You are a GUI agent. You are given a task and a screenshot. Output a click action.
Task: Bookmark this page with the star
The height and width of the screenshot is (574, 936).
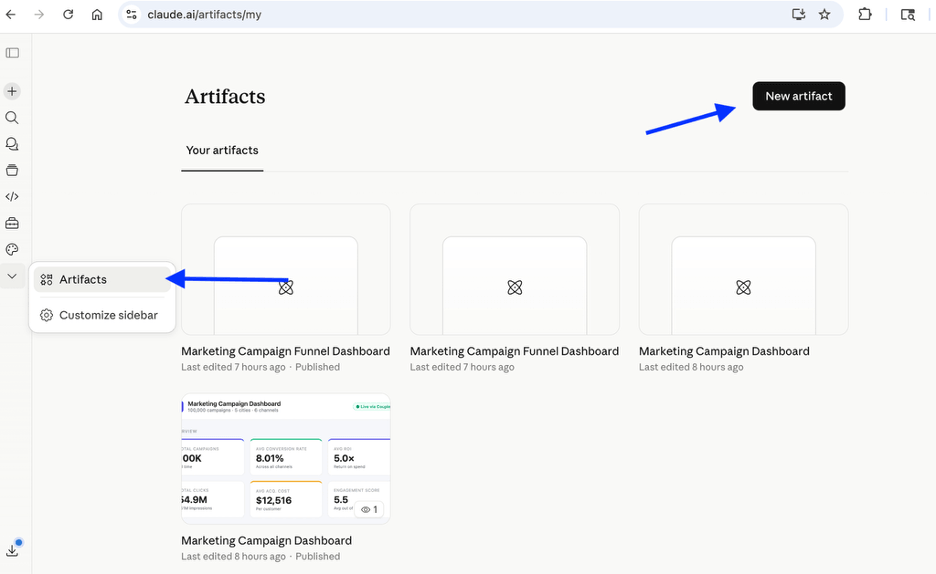[824, 14]
